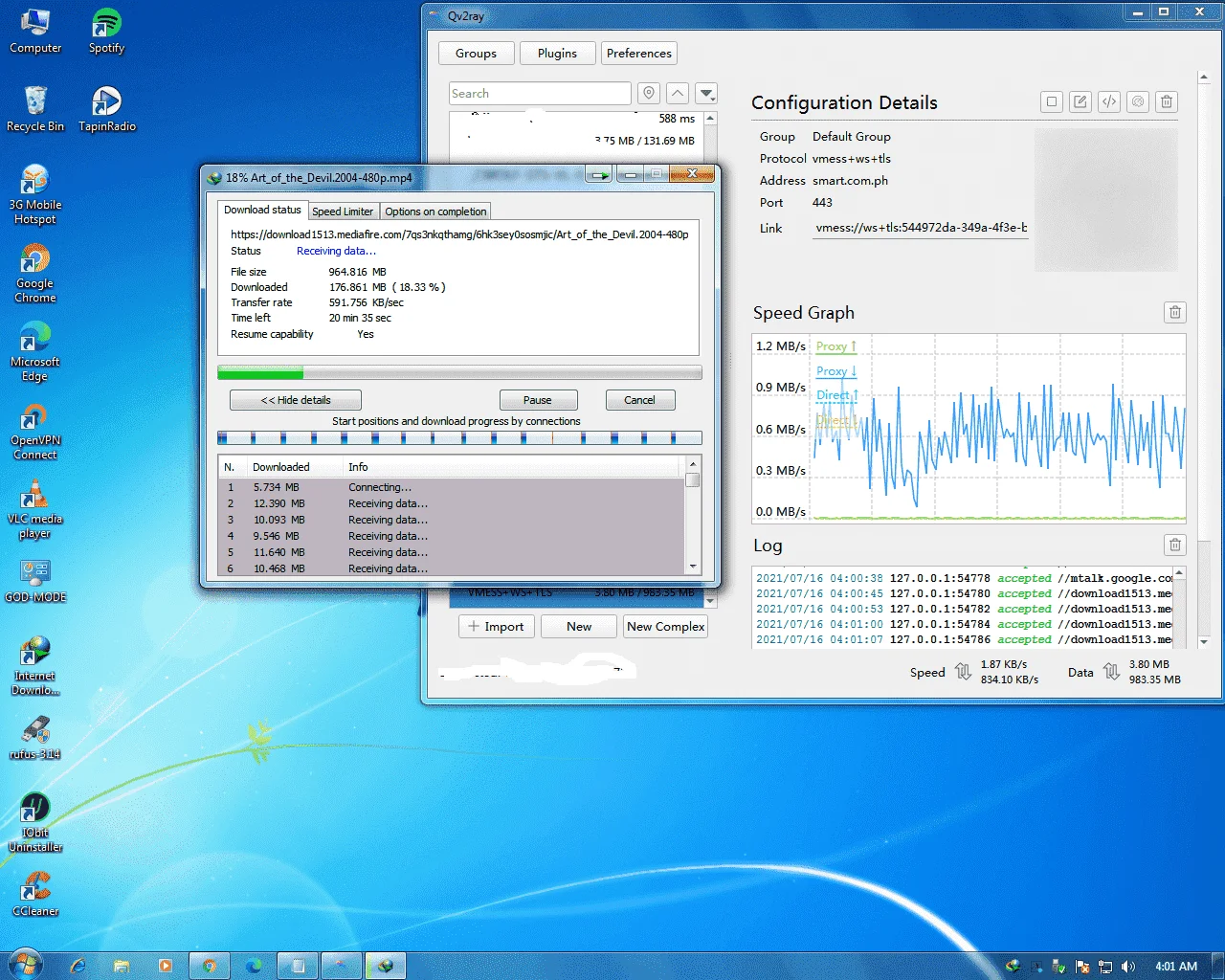Select the Google Chrome desktop icon
1225x980 pixels.
[35, 274]
